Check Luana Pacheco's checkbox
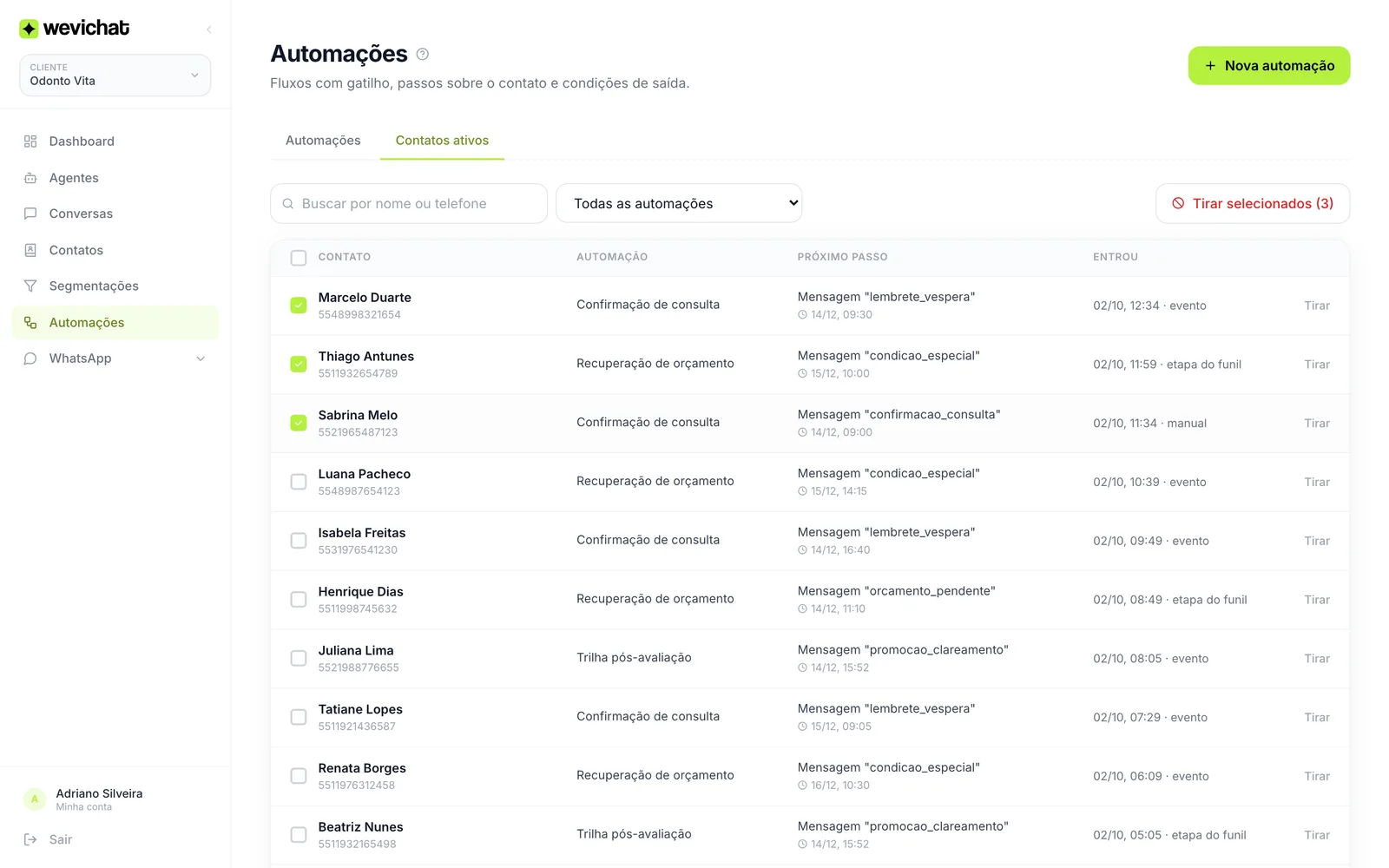Viewport: 1389px width, 868px height. pyautogui.click(x=299, y=482)
